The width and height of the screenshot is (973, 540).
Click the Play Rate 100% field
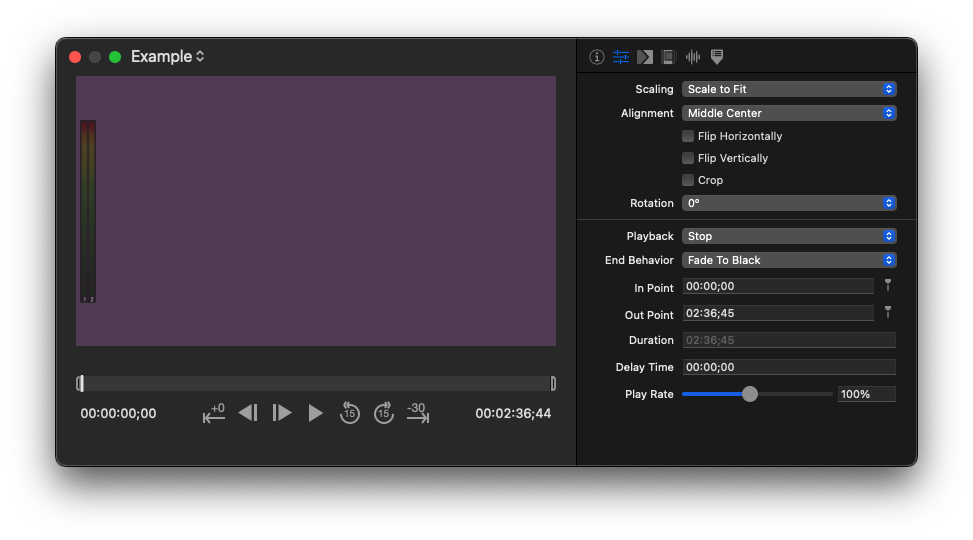(x=866, y=394)
